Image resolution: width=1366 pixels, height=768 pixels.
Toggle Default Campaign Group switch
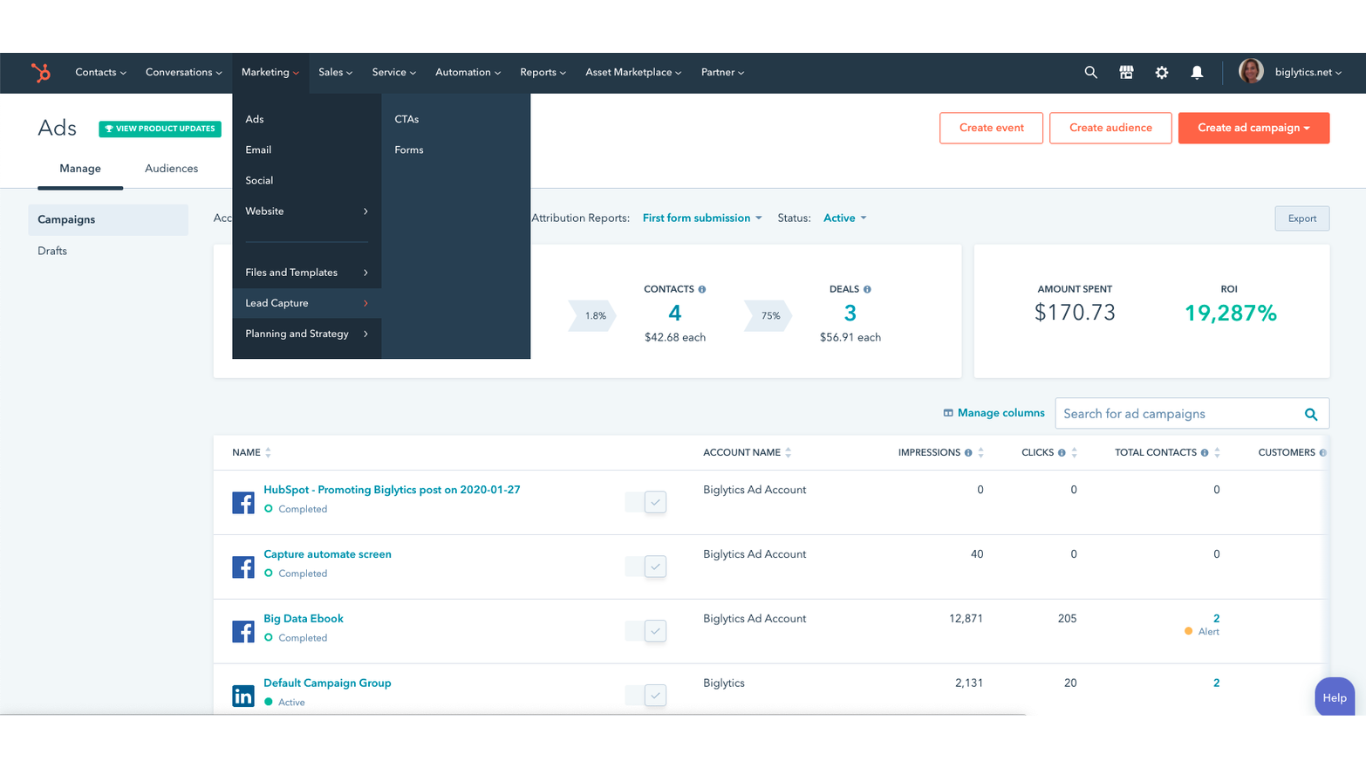pyautogui.click(x=645, y=695)
